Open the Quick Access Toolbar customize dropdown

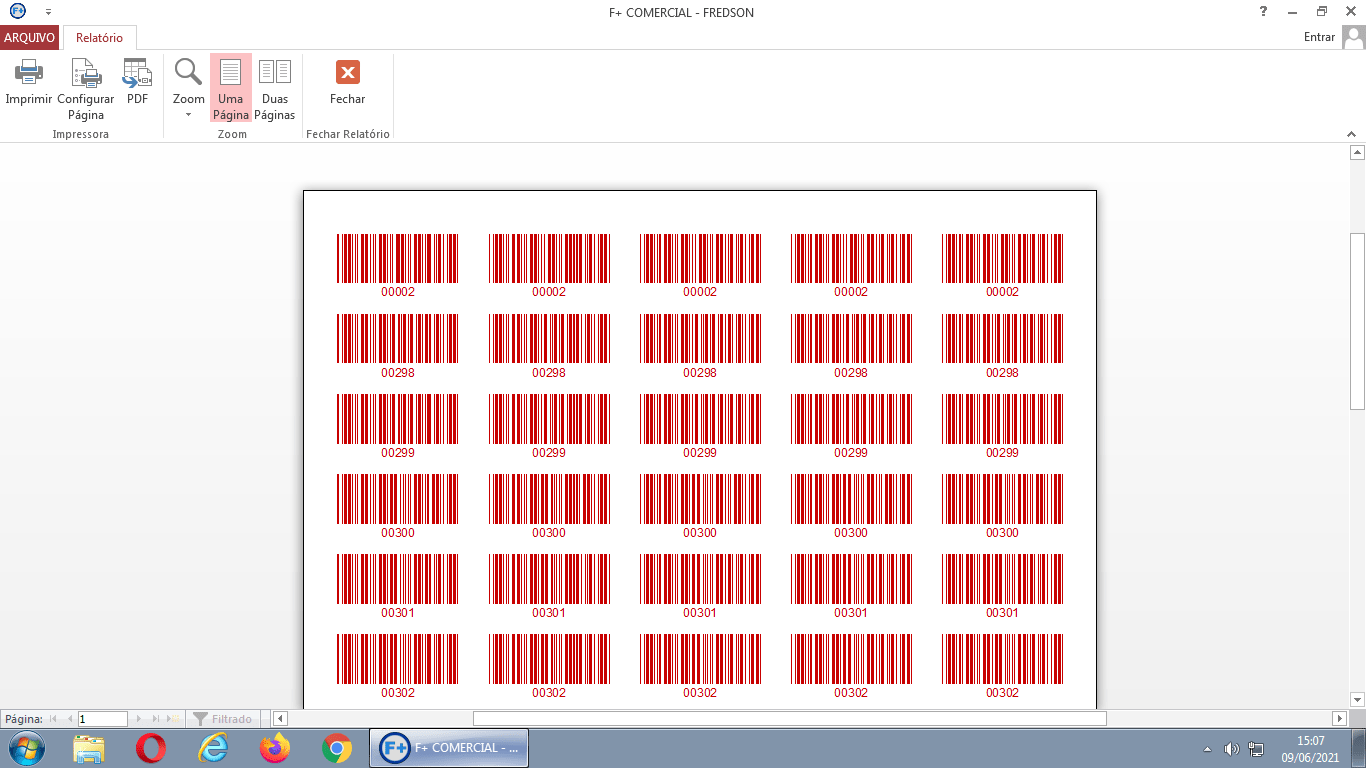[48, 12]
